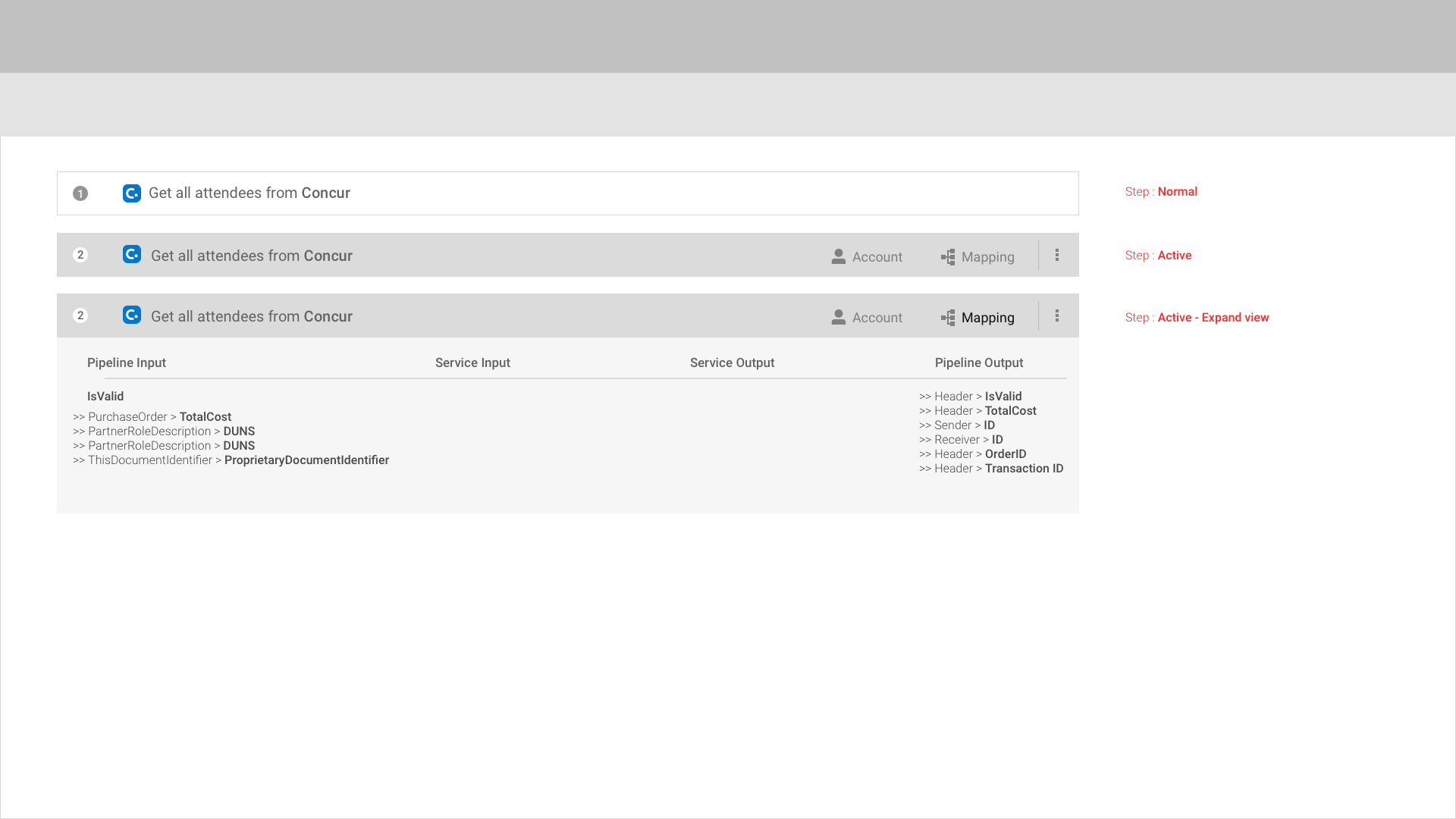Select Header > Transaction ID output field
Viewport: 1456px width, 819px height.
pyautogui.click(x=991, y=468)
